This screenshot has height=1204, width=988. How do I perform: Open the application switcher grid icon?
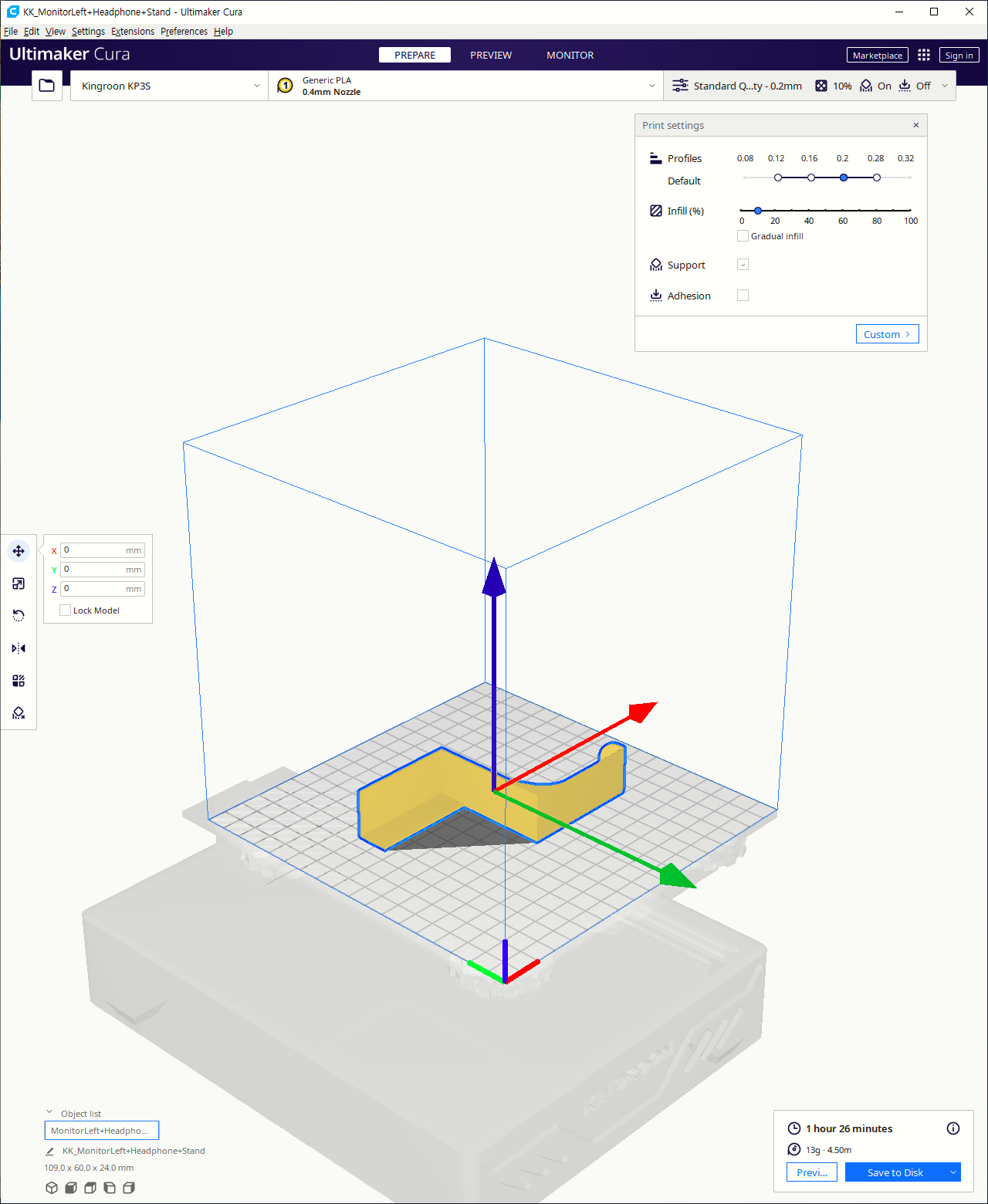924,55
